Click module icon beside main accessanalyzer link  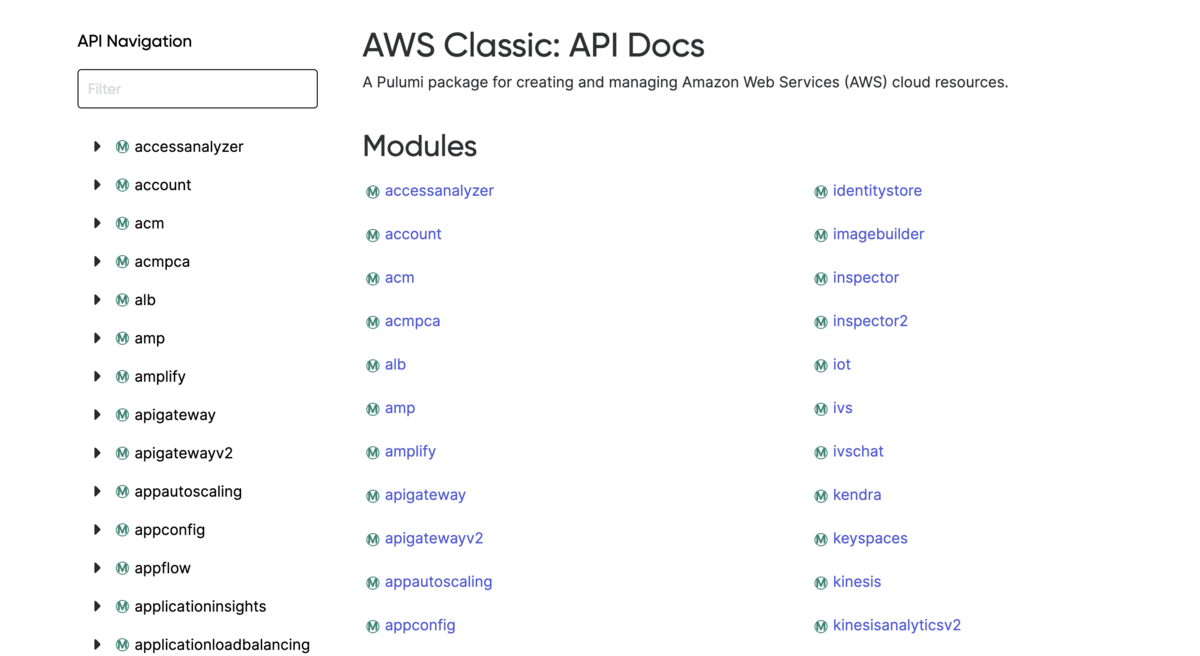[x=372, y=192]
